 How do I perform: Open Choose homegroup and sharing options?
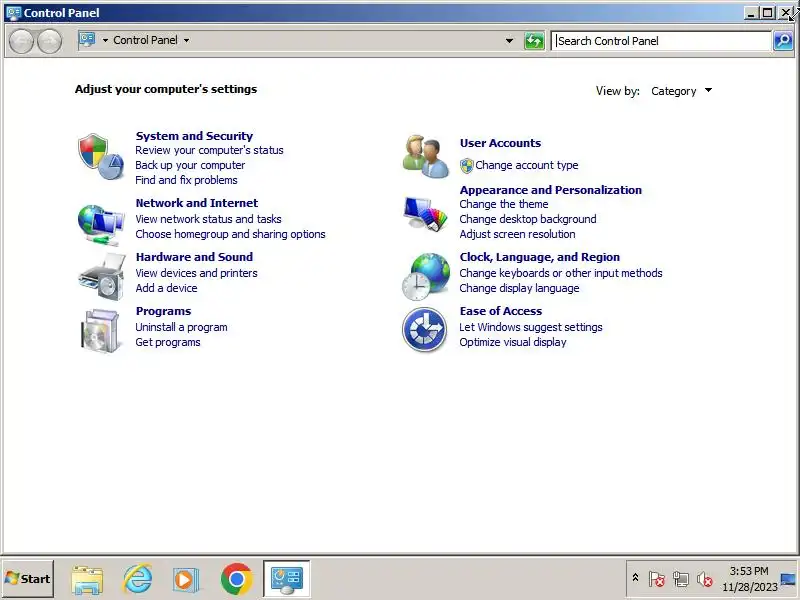coord(230,234)
